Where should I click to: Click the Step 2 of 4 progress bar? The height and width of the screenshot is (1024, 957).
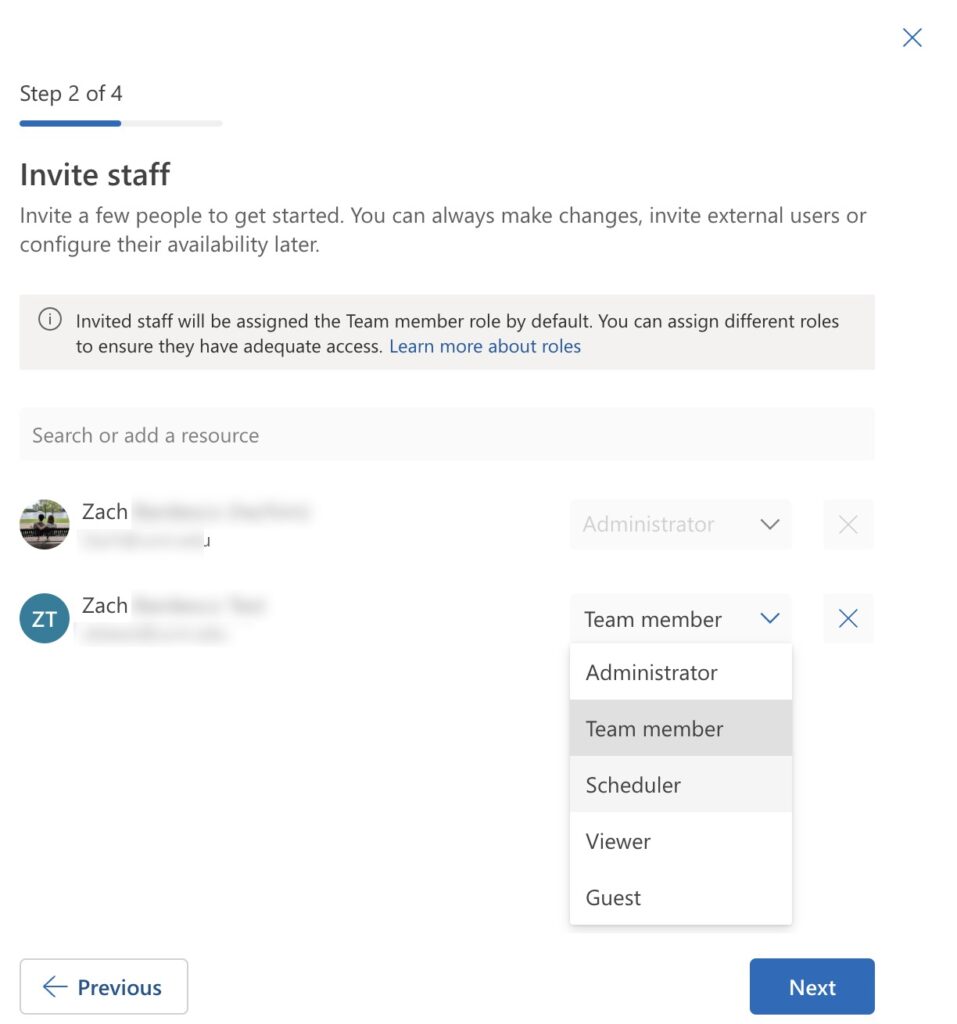point(121,123)
